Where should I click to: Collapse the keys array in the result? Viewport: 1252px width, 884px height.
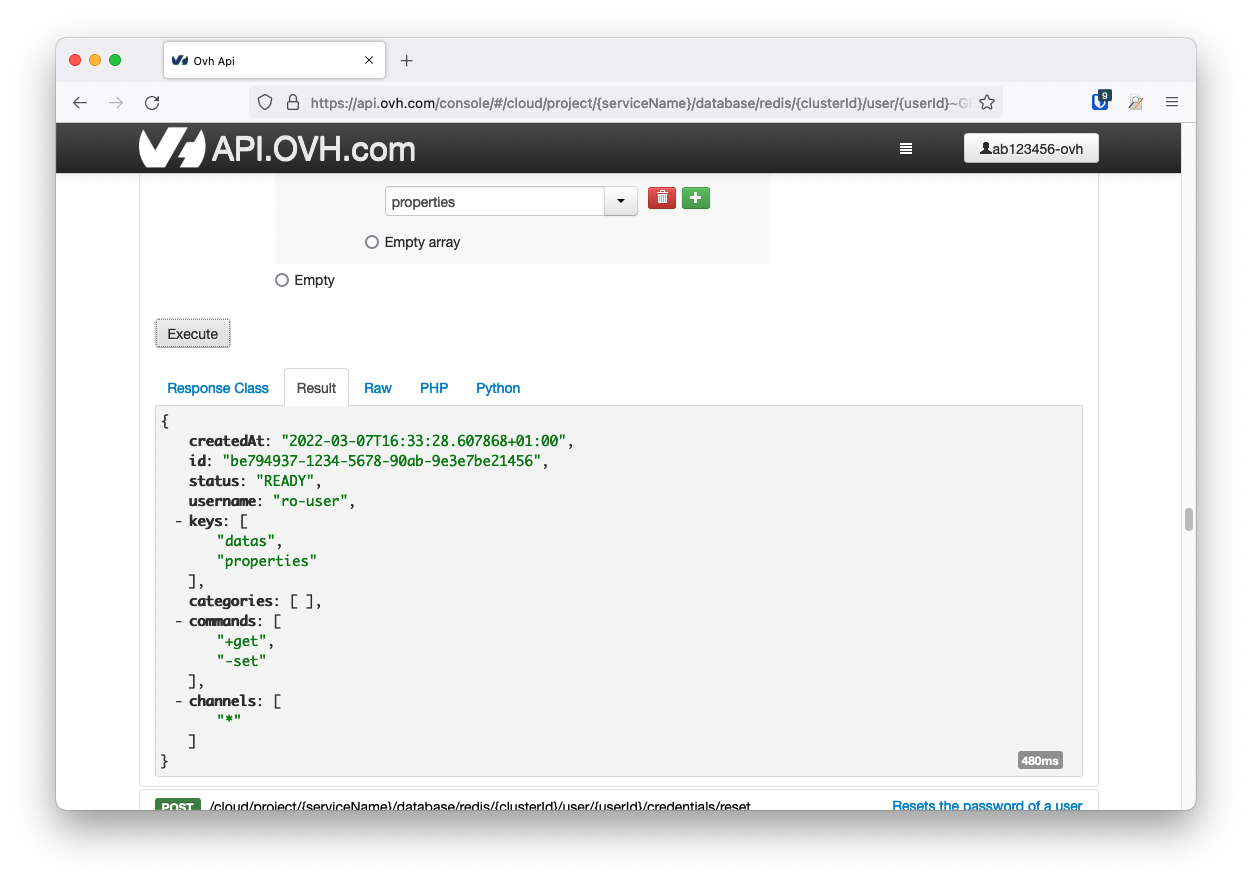[177, 520]
